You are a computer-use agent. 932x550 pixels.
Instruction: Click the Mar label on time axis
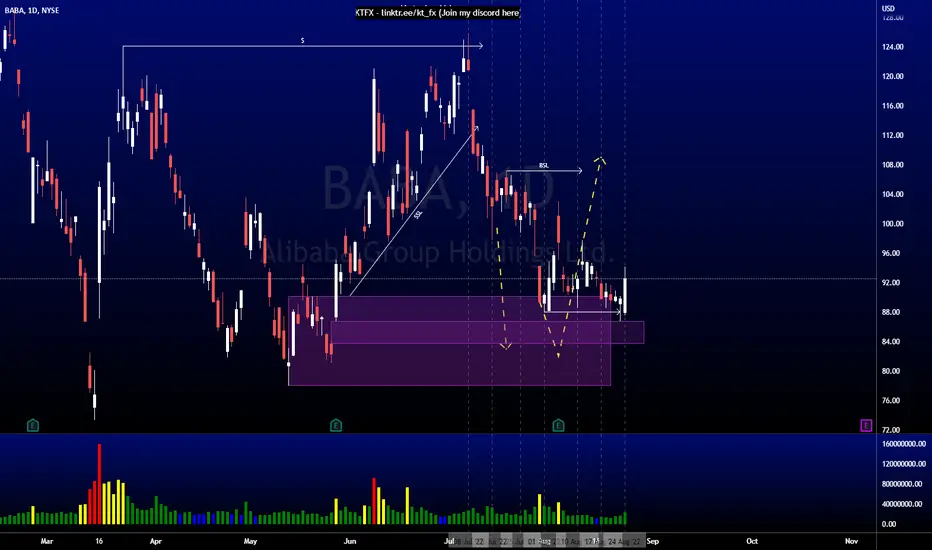pyautogui.click(x=46, y=541)
